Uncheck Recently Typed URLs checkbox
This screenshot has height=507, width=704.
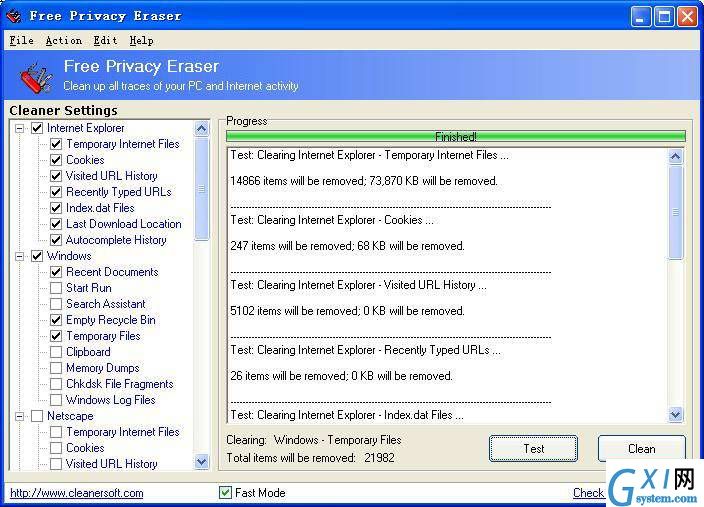pos(56,192)
